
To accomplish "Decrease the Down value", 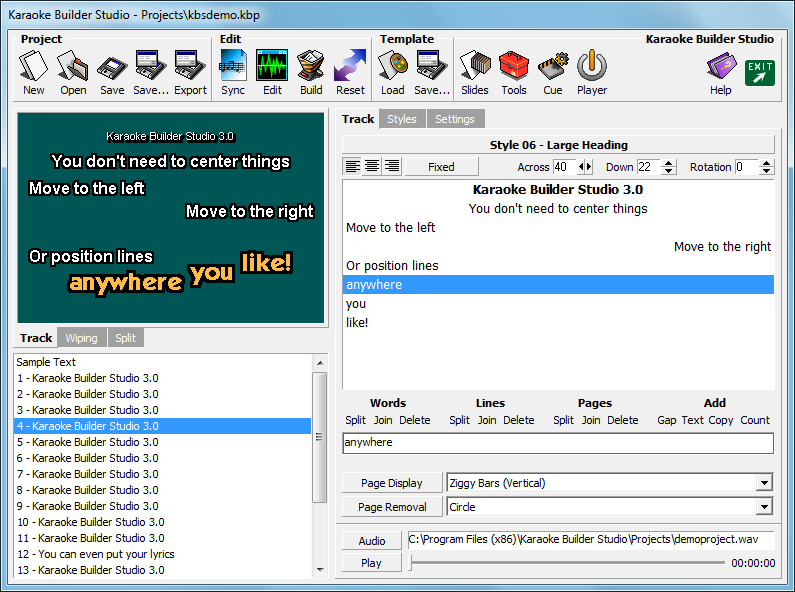I will [x=669, y=171].
